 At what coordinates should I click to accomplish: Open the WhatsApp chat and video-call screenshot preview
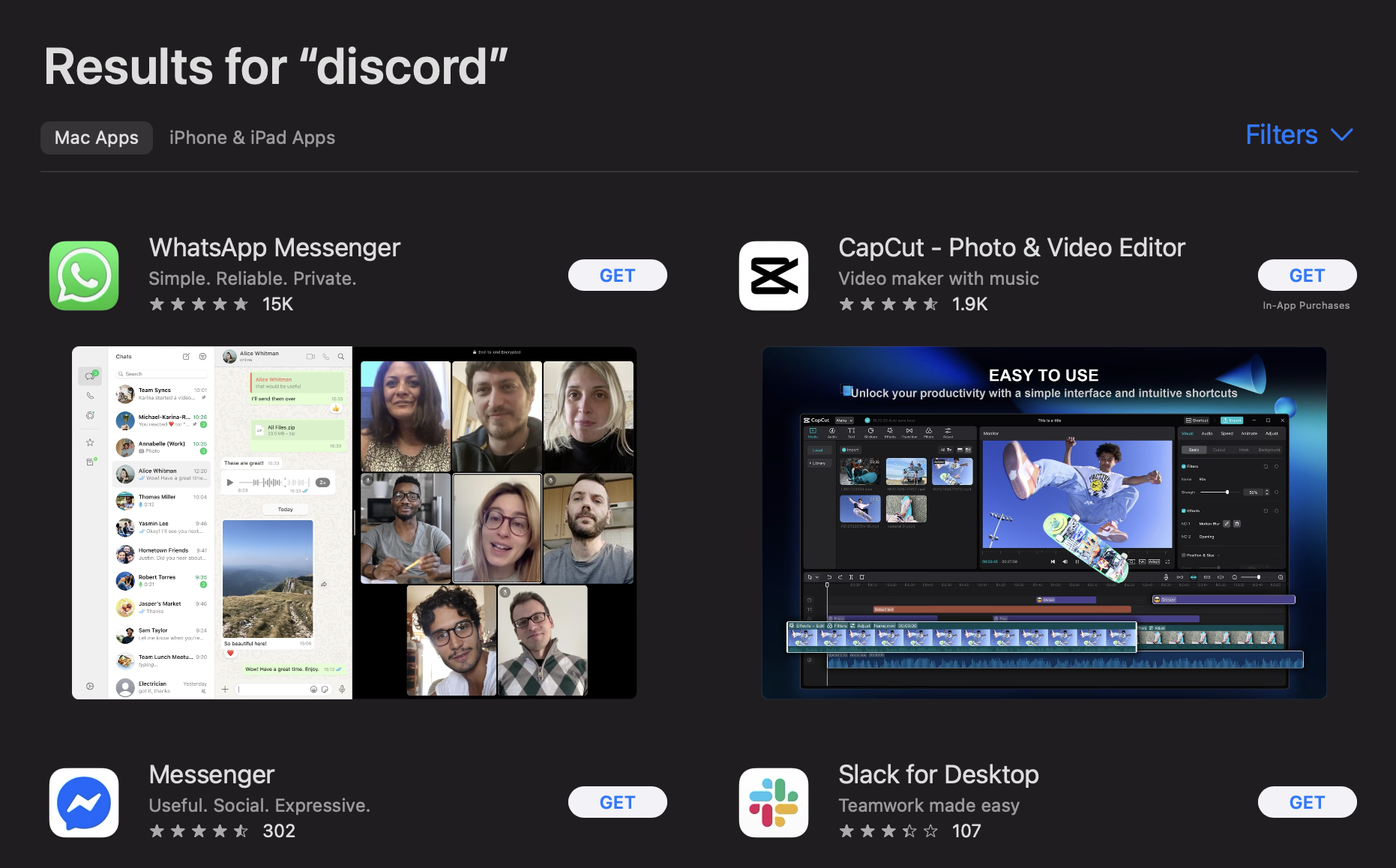coord(354,522)
